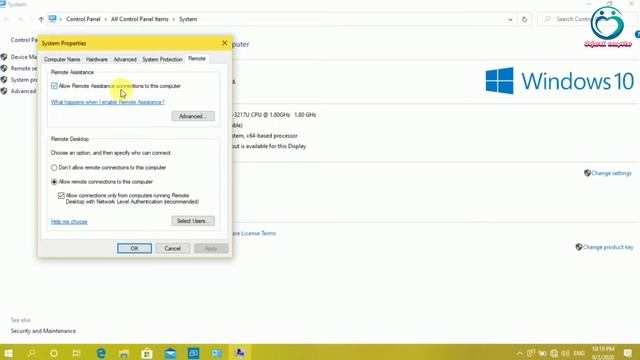Refresh the System control panel page
Screen dimensions: 640x360
pyautogui.click(x=524, y=19)
